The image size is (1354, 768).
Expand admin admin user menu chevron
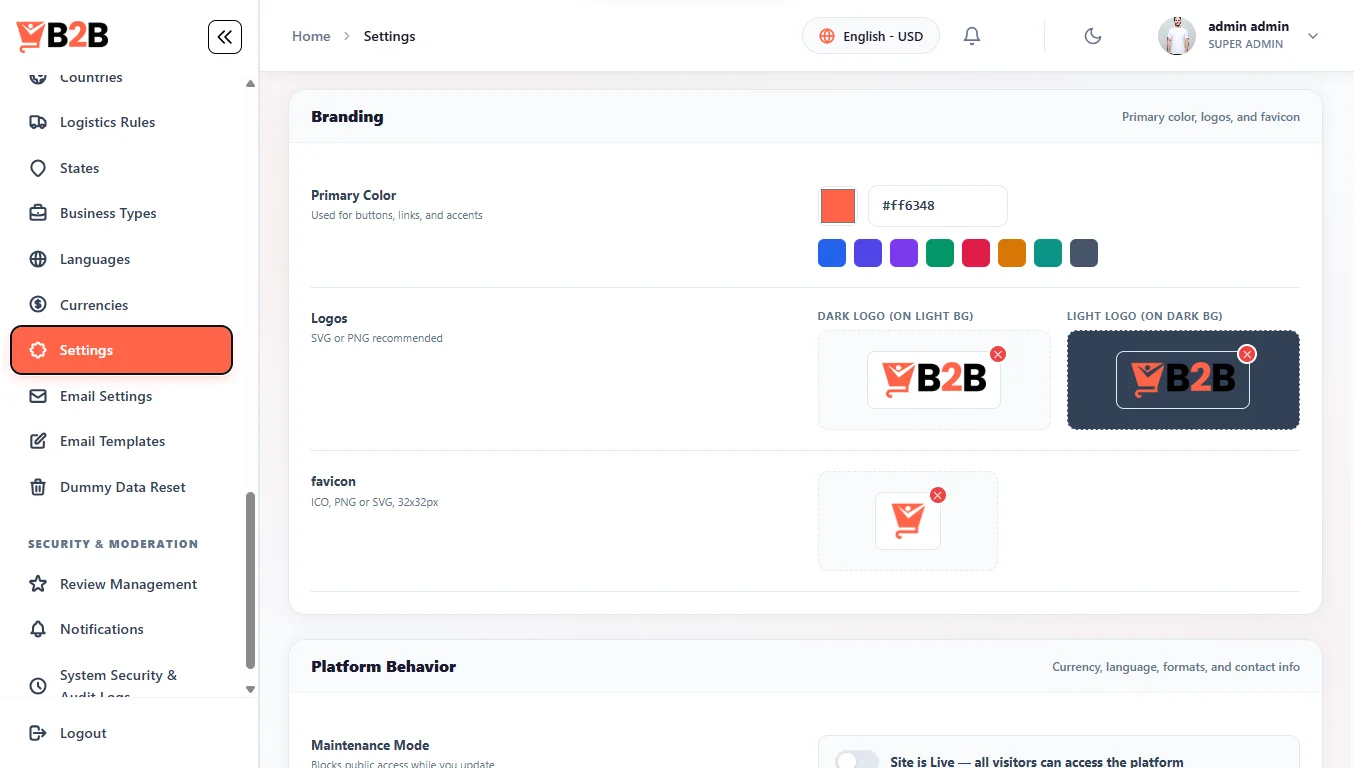[1313, 36]
